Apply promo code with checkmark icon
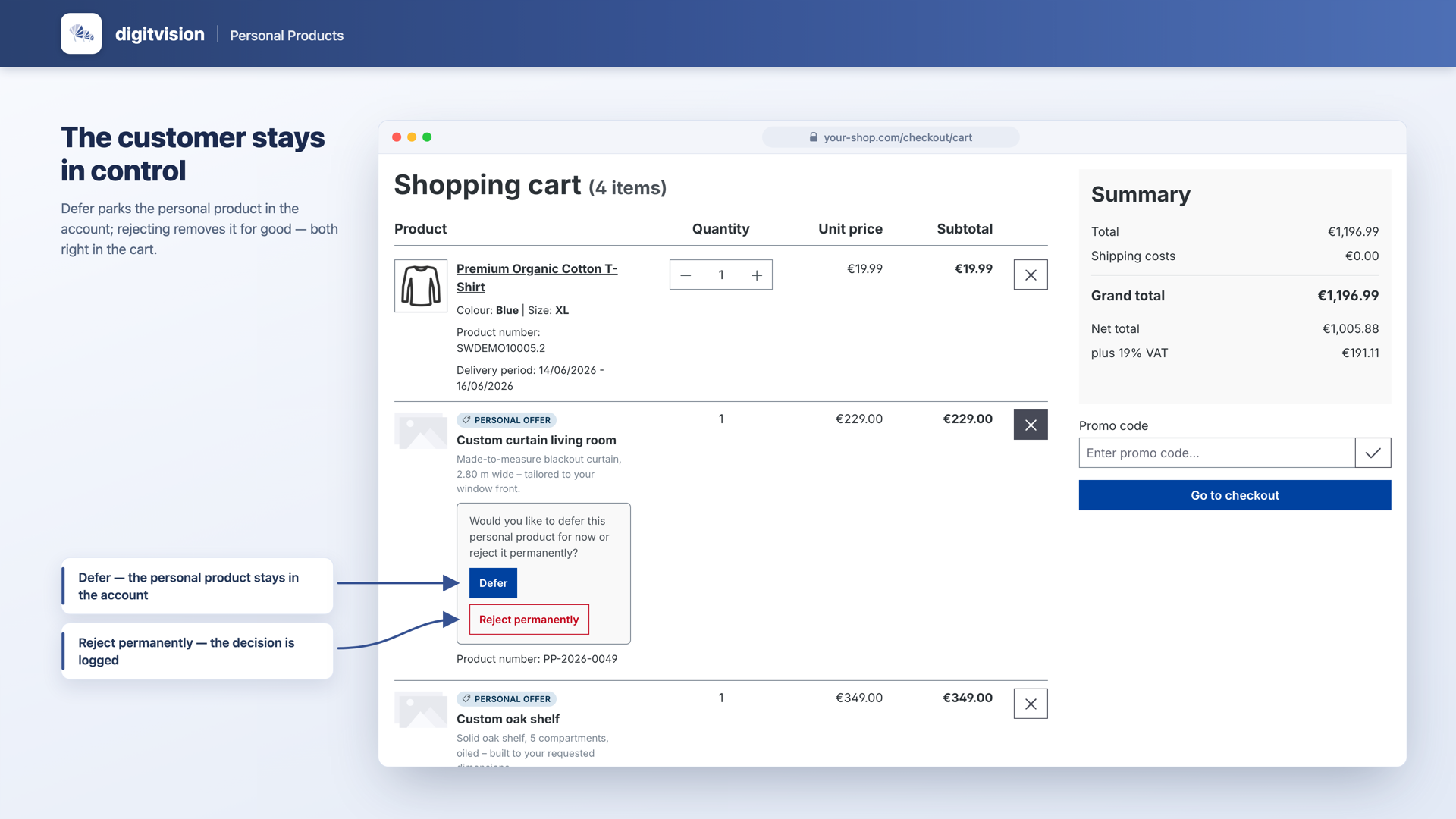This screenshot has width=1456, height=819. [x=1373, y=453]
